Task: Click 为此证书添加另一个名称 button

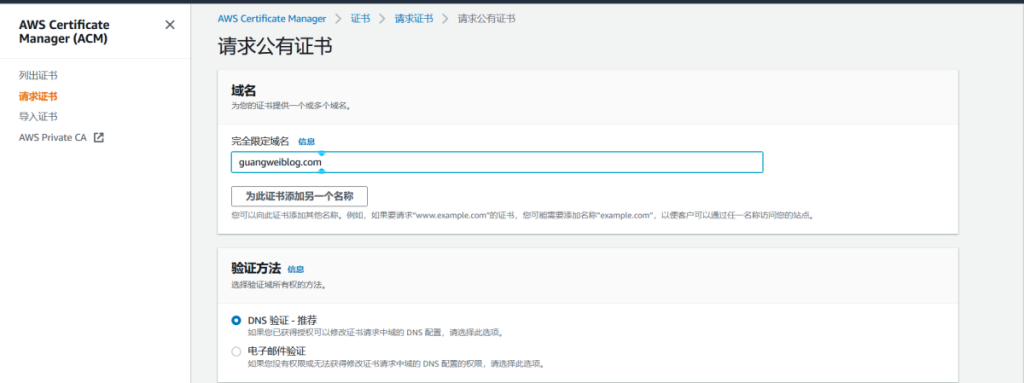Action: [x=299, y=196]
